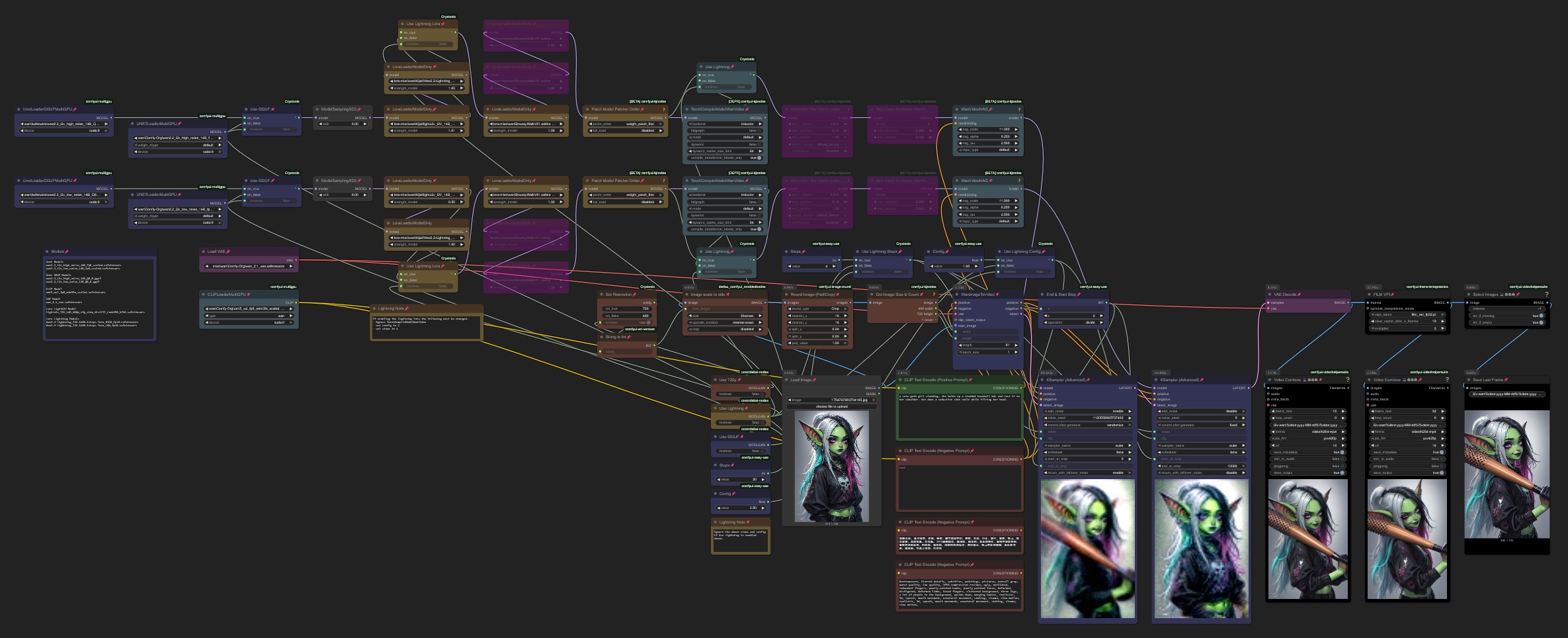
Task: Click pin icon on Use Lightning Config node
Action: (1044, 251)
